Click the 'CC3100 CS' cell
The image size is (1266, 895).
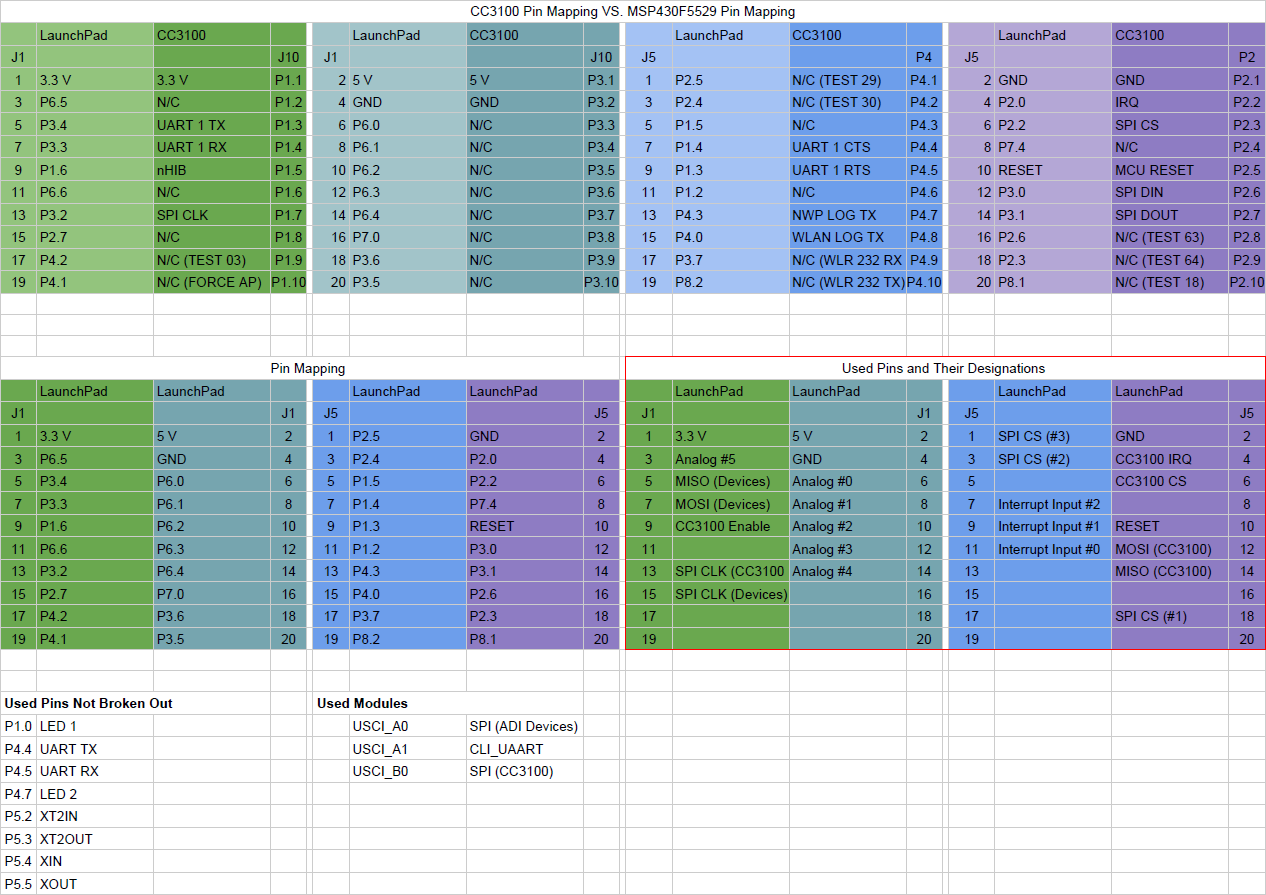[x=1170, y=481]
